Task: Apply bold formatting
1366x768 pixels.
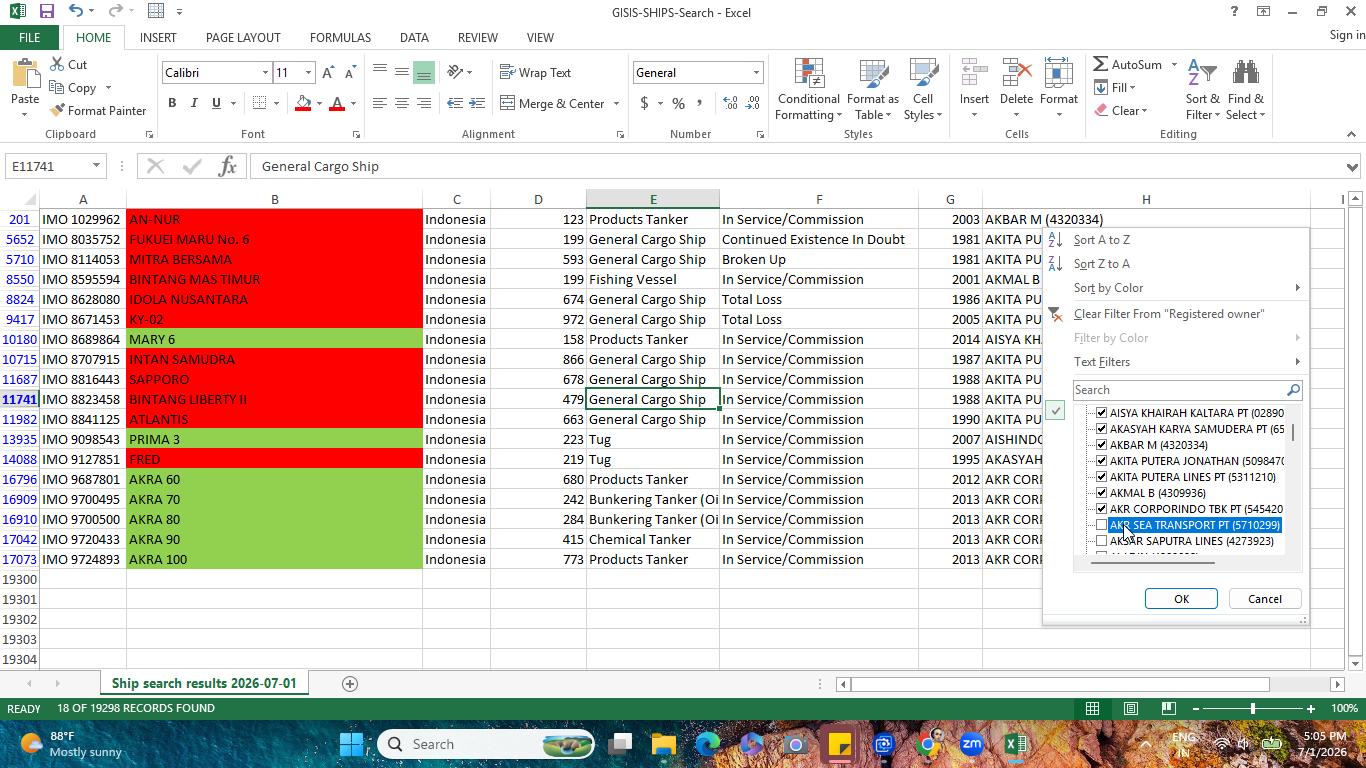Action: pyautogui.click(x=172, y=103)
